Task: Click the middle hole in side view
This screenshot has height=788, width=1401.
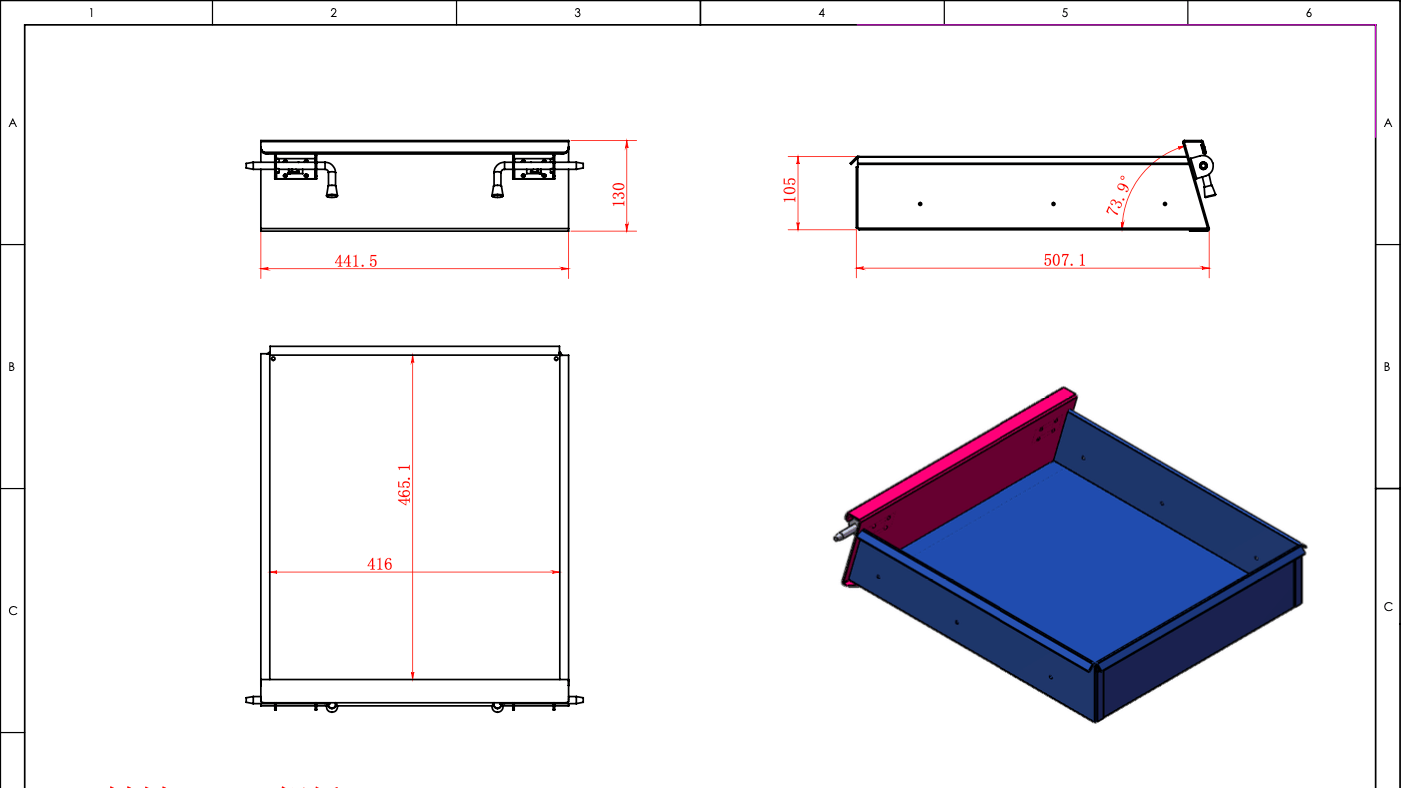Action: [x=1053, y=204]
